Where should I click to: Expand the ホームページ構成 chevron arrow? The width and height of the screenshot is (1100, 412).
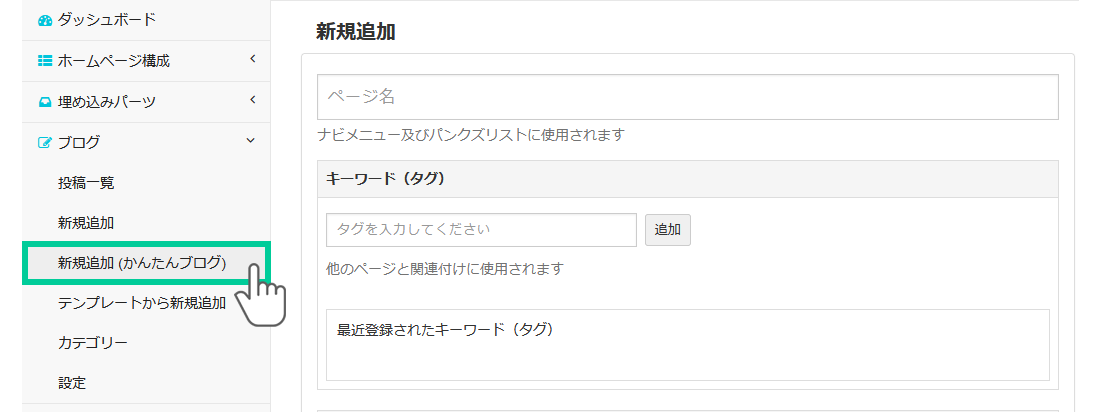tap(253, 60)
